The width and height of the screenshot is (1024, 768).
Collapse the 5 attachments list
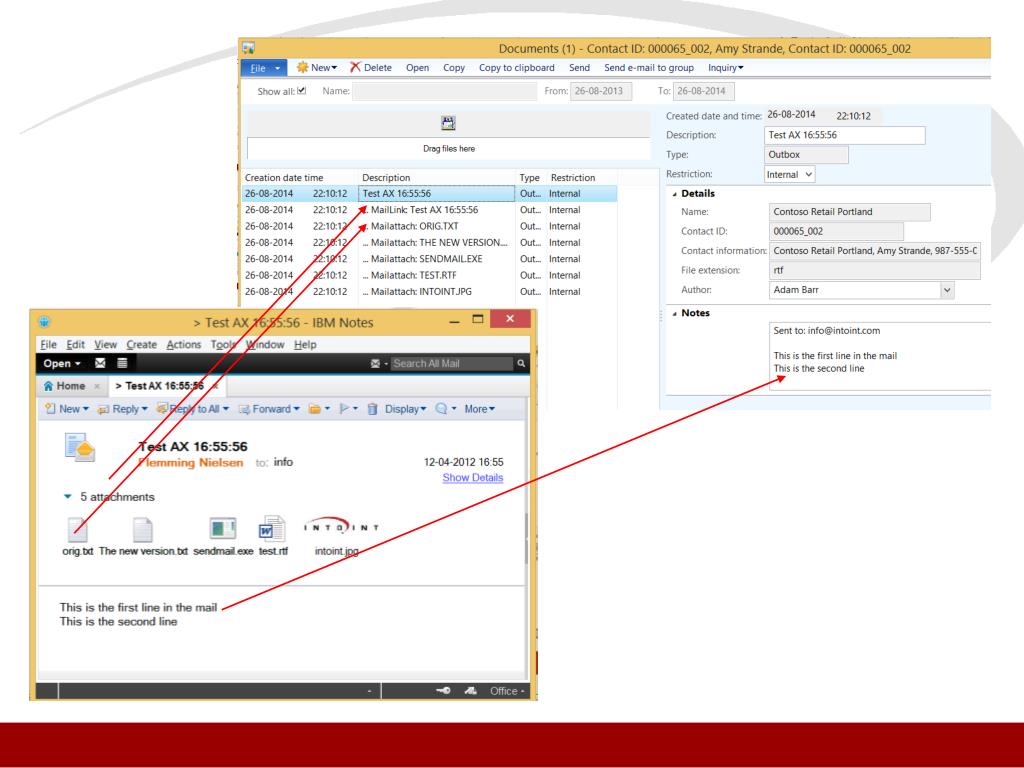coord(67,497)
